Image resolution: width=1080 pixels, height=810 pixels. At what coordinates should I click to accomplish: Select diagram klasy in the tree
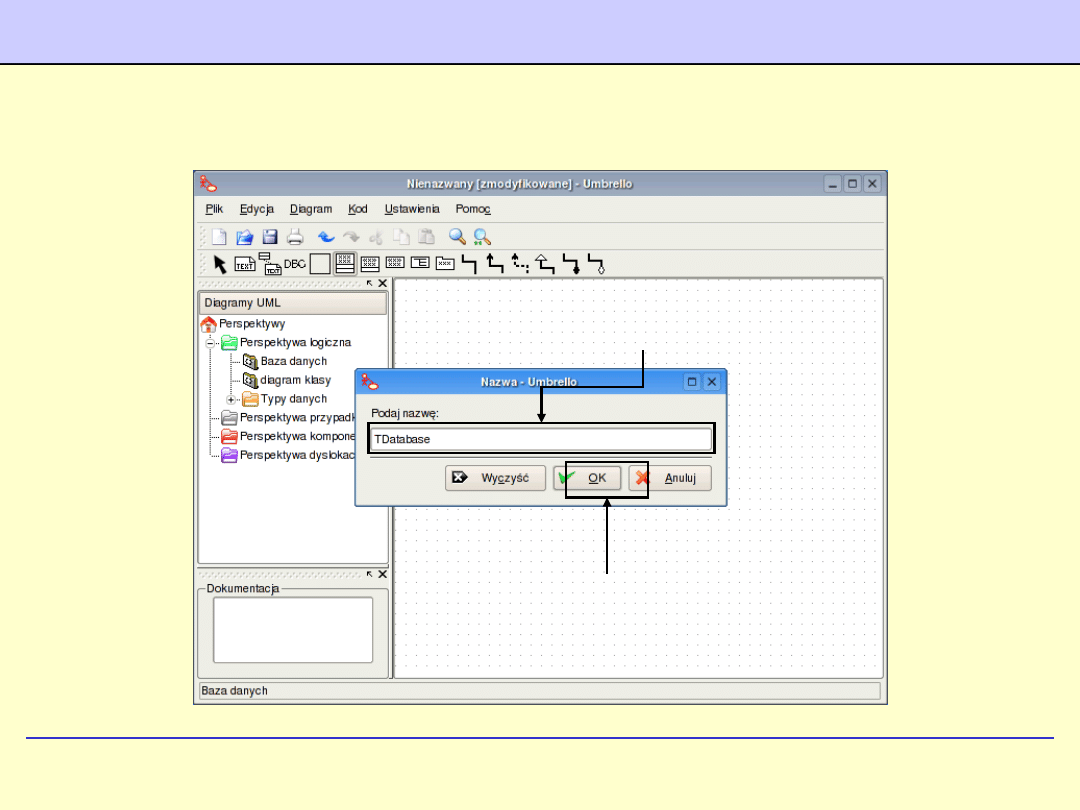[x=295, y=380]
